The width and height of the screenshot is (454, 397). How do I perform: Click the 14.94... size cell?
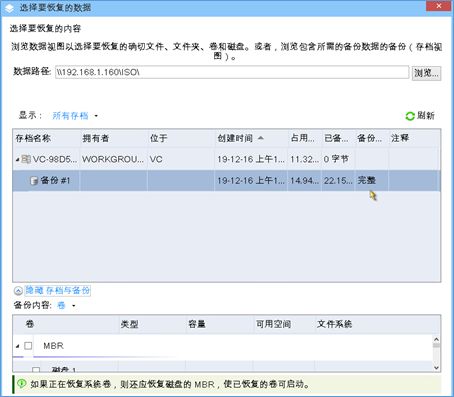pos(304,180)
